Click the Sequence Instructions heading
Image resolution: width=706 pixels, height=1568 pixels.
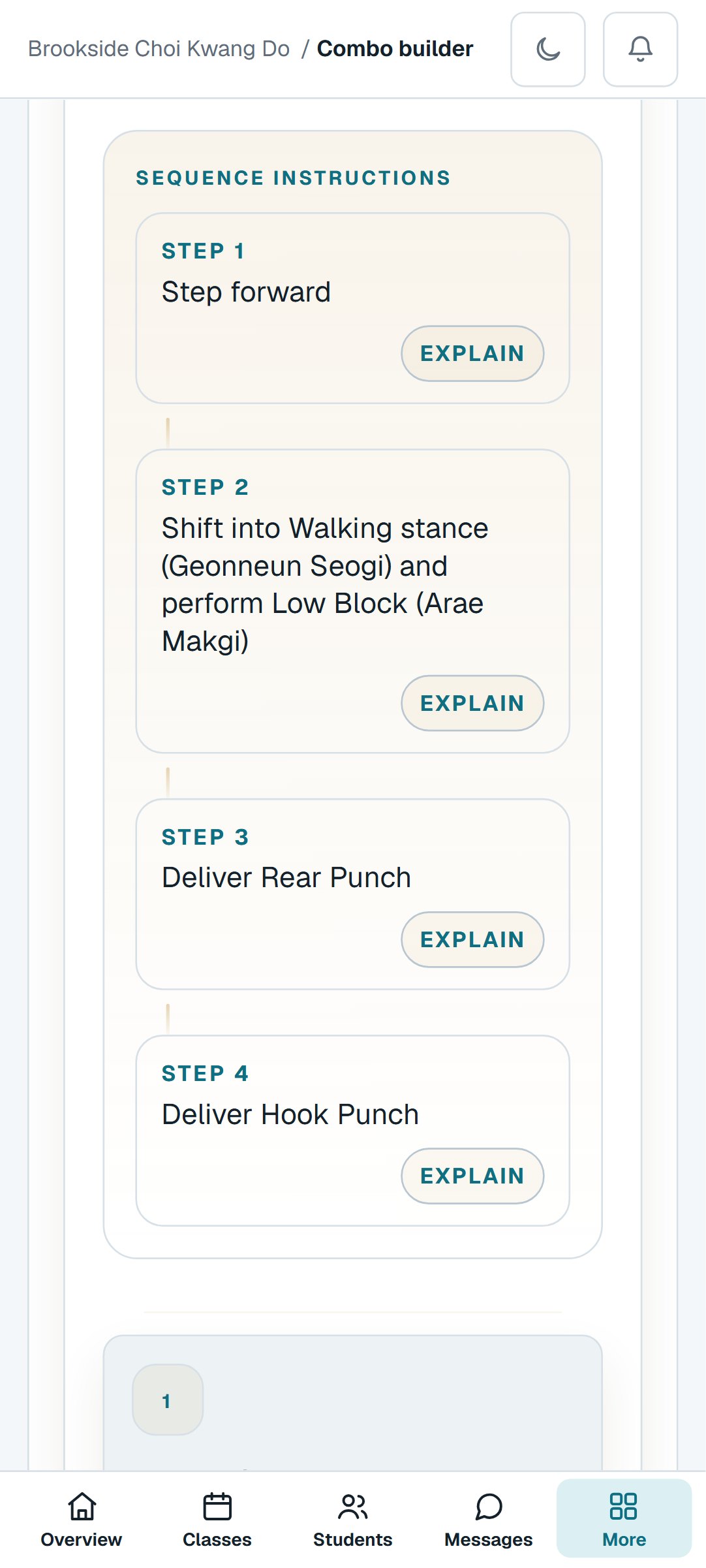293,178
